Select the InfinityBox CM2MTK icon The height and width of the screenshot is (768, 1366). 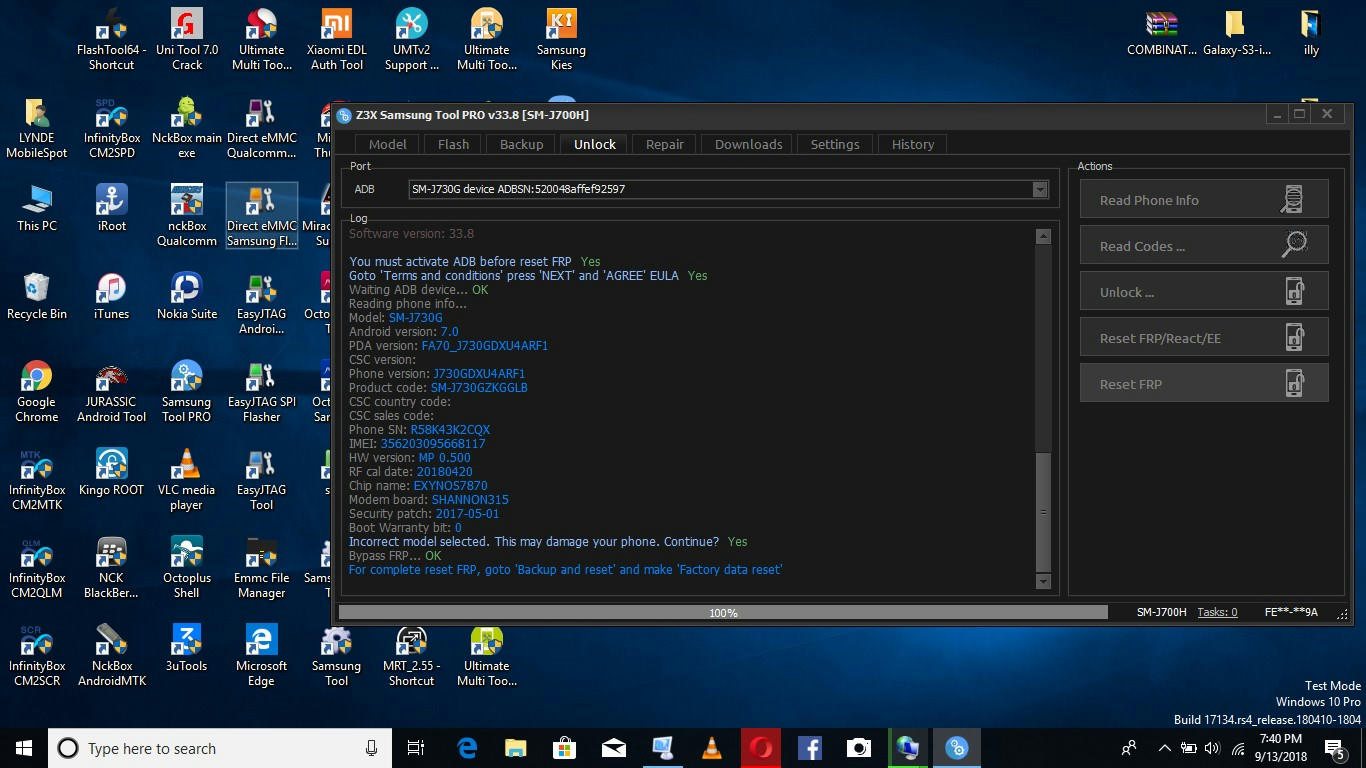(x=37, y=480)
